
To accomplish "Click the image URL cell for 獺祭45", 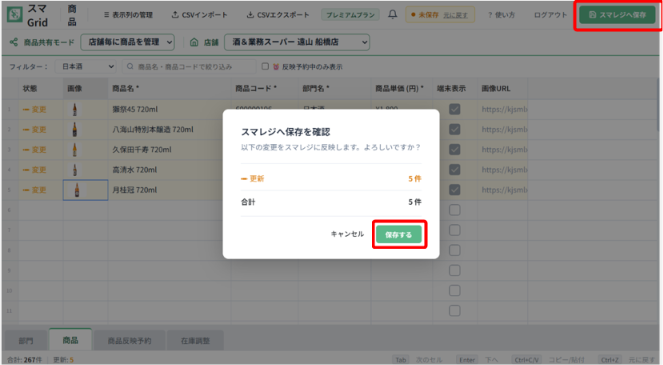I will [502, 109].
